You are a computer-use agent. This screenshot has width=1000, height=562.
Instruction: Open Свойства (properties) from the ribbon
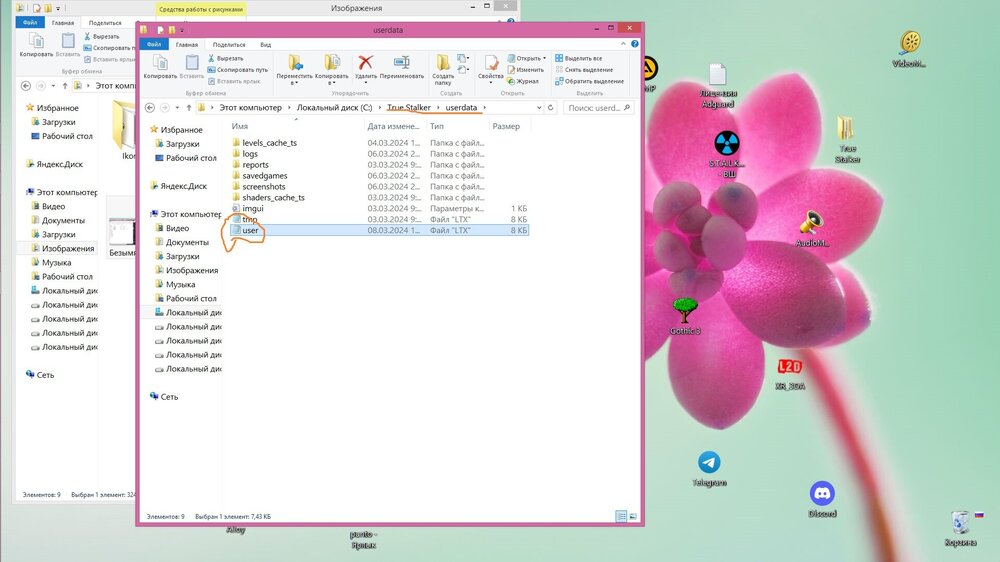click(490, 64)
